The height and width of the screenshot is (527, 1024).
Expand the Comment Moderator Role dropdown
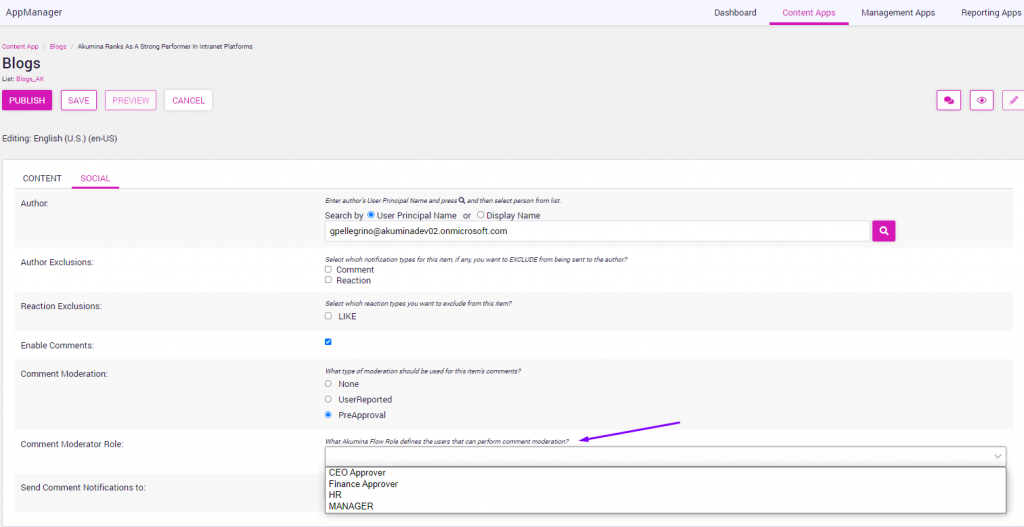[x=665, y=456]
